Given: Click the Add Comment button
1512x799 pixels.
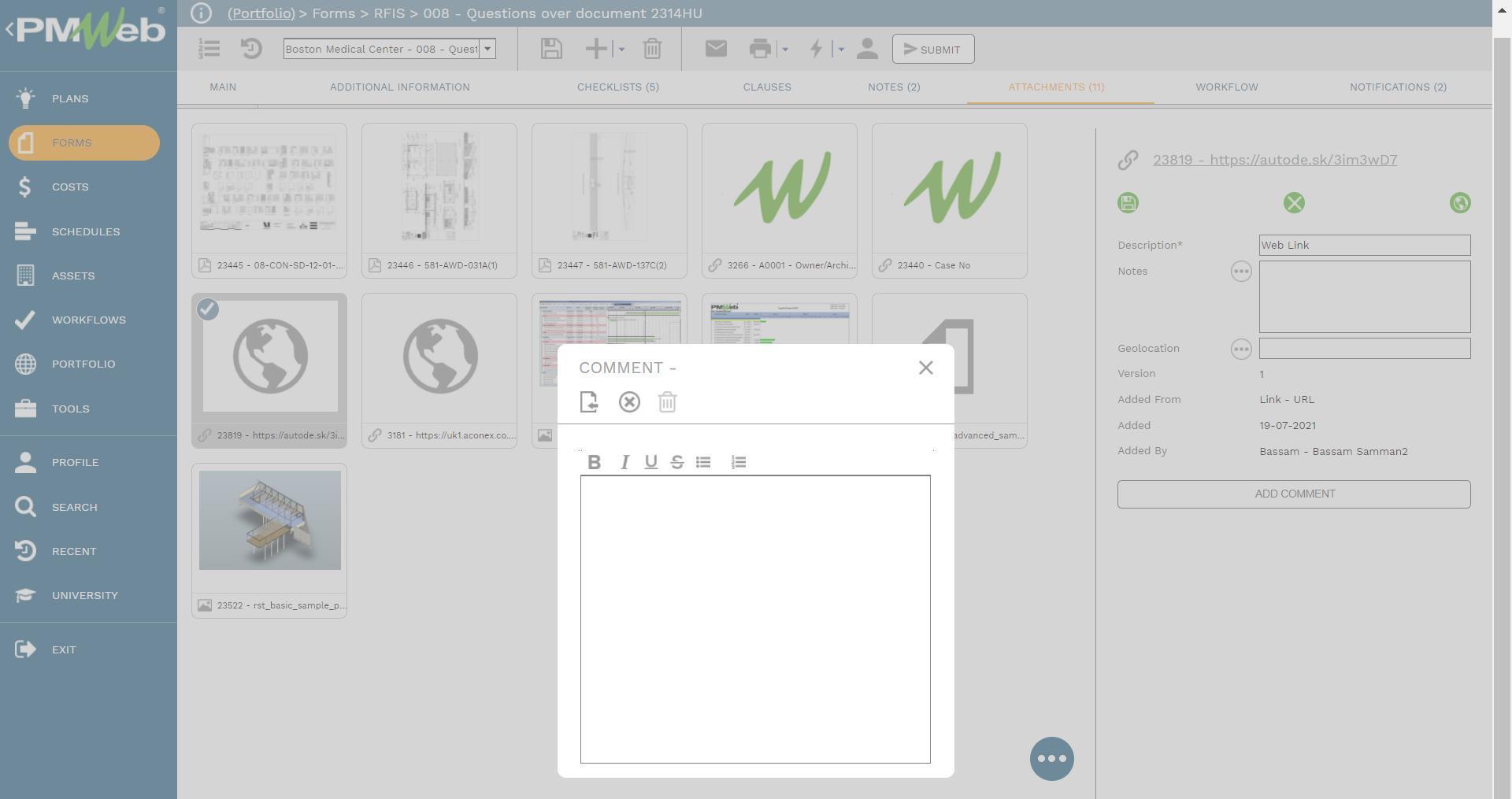Looking at the screenshot, I should [x=1293, y=494].
